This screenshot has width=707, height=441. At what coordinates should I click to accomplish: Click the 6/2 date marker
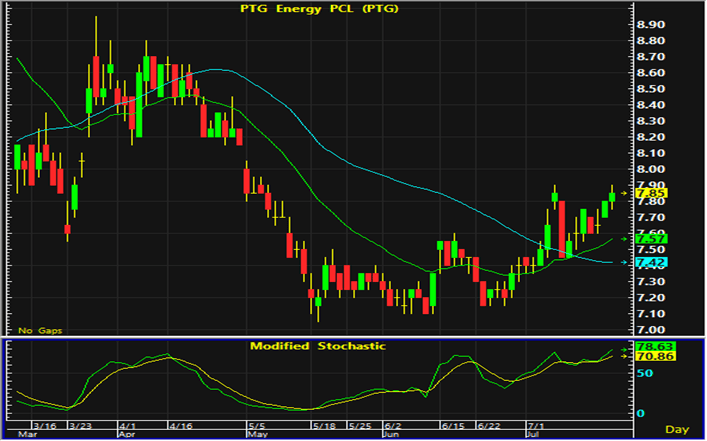click(x=392, y=426)
